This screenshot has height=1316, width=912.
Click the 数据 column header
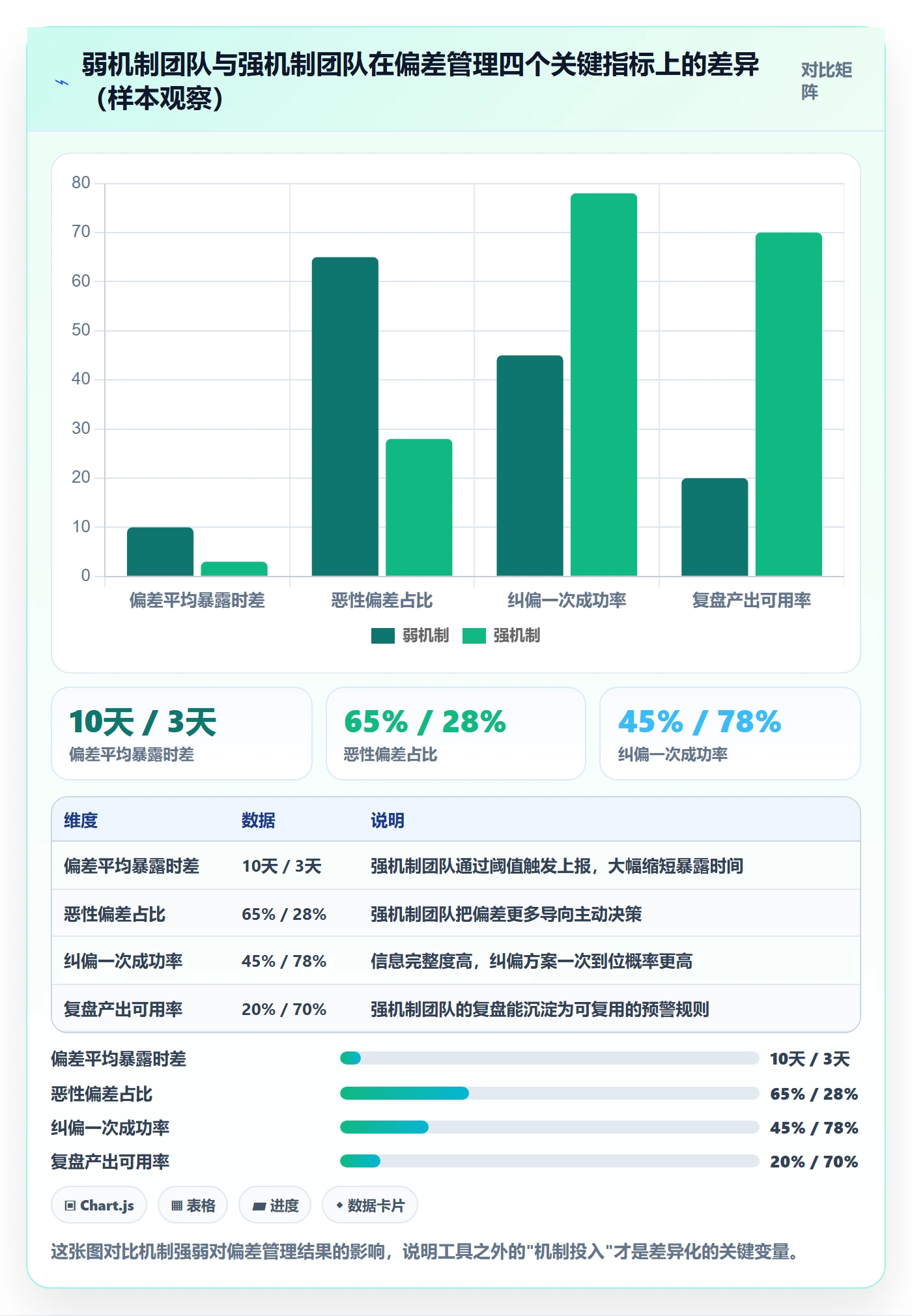click(x=259, y=820)
